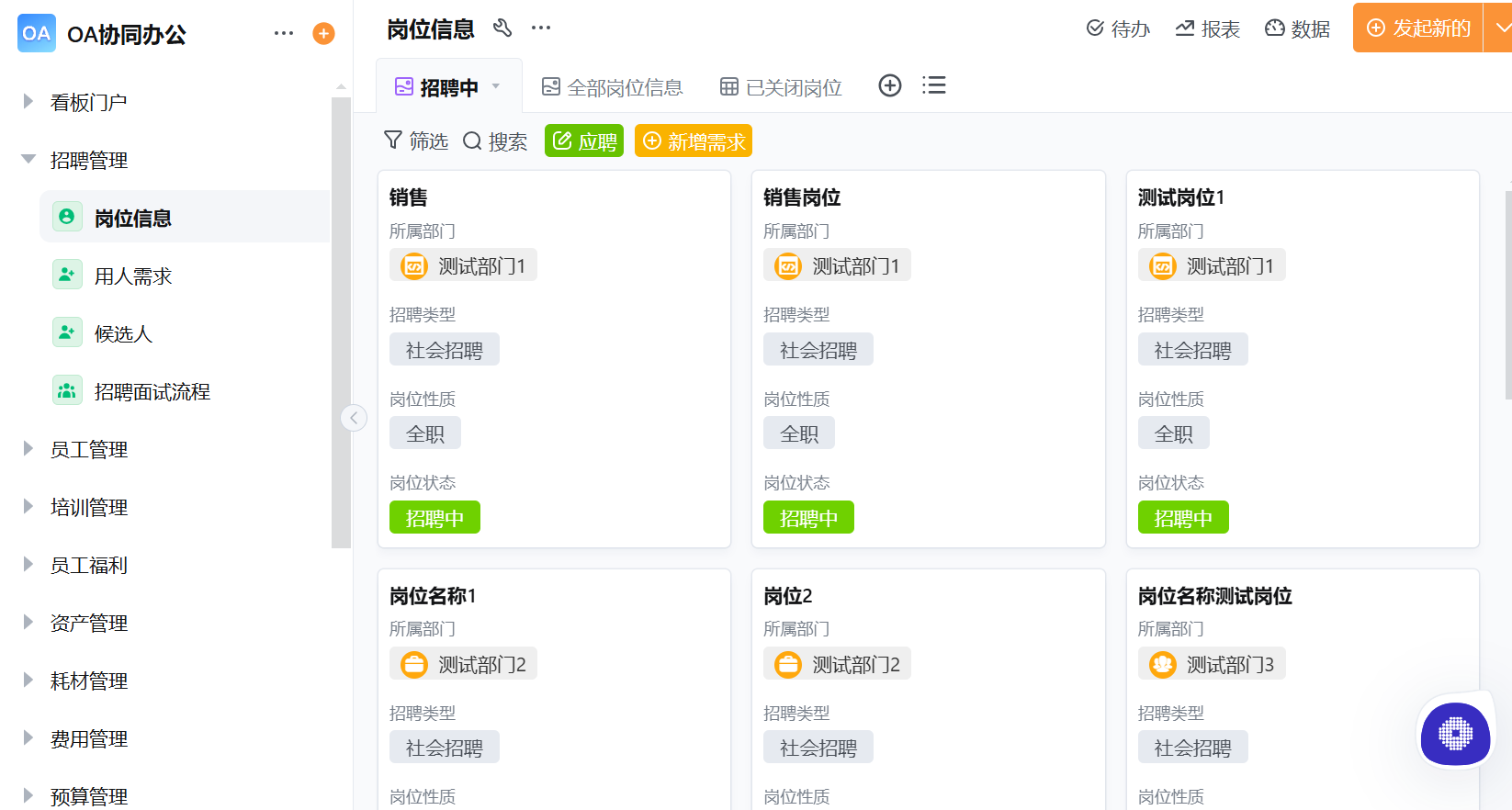The height and width of the screenshot is (810, 1512).
Task: Switch to 全部岗位信息 tab
Action: (x=613, y=87)
